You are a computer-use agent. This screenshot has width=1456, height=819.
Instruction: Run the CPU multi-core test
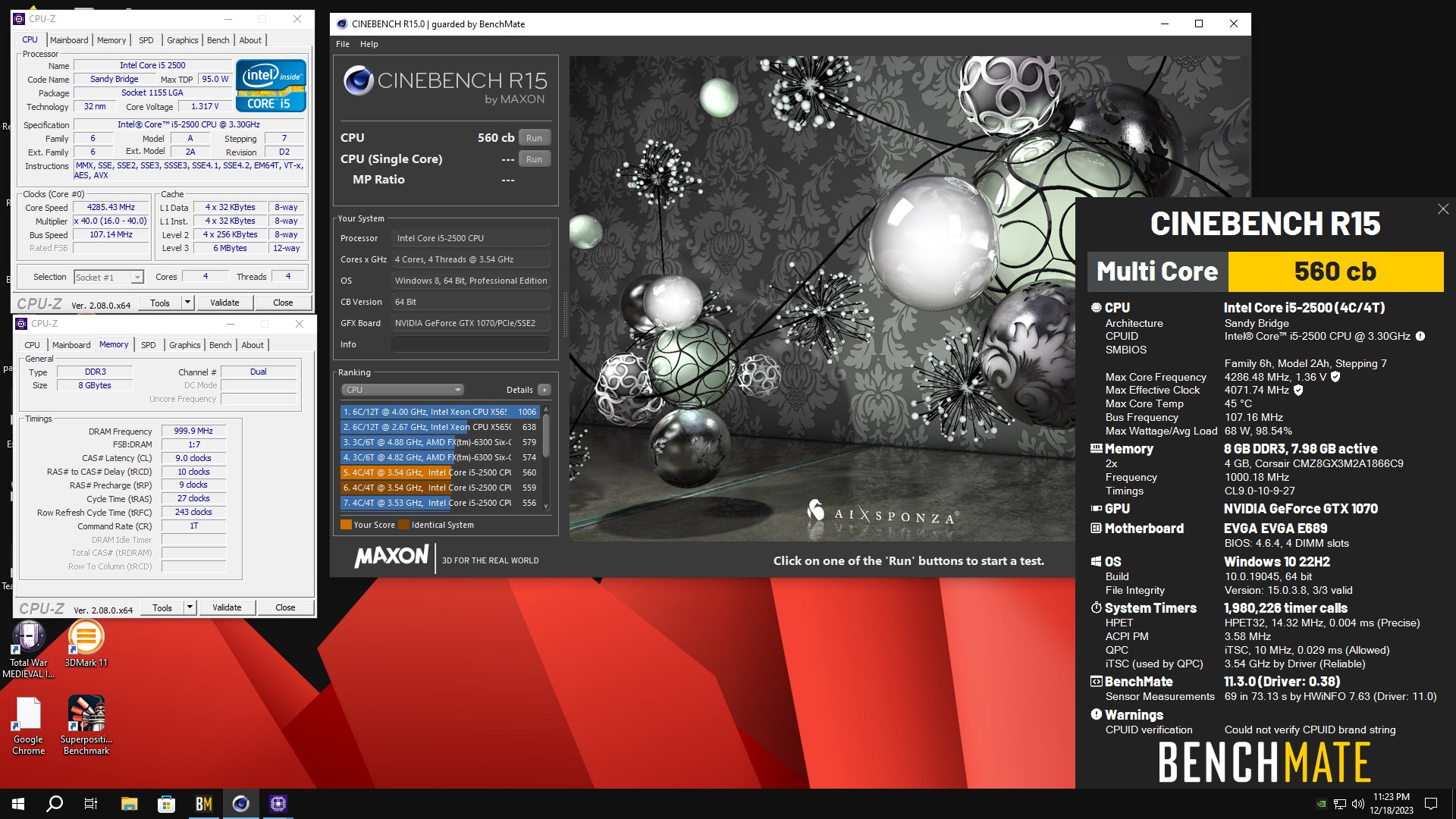pos(535,138)
